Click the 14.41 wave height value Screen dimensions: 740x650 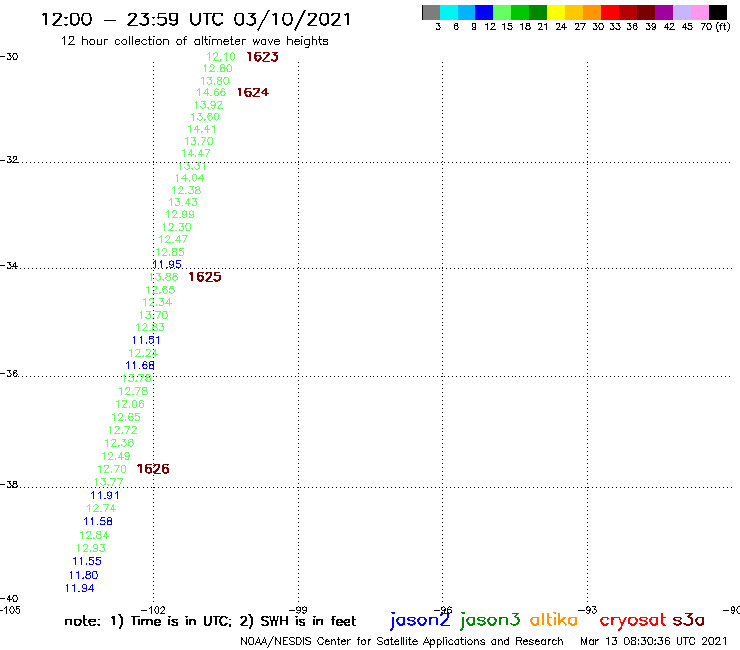(202, 129)
